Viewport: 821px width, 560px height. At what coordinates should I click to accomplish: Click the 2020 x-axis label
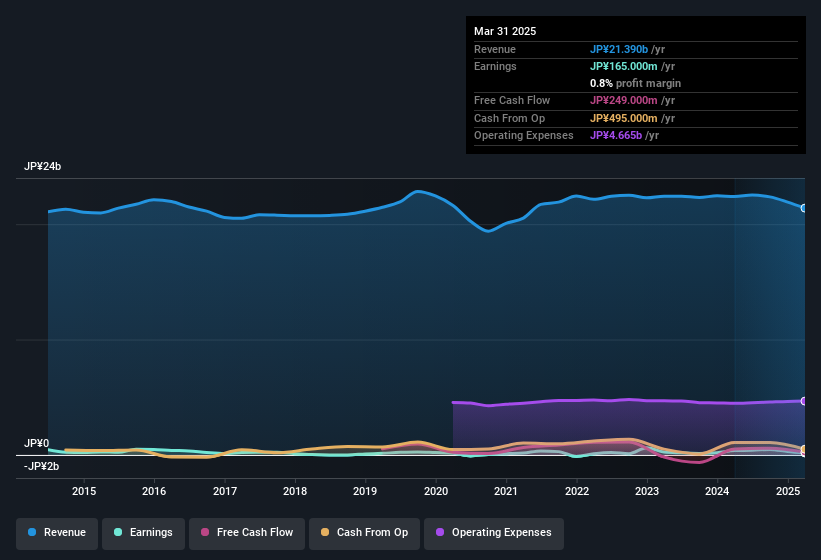pyautogui.click(x=436, y=491)
